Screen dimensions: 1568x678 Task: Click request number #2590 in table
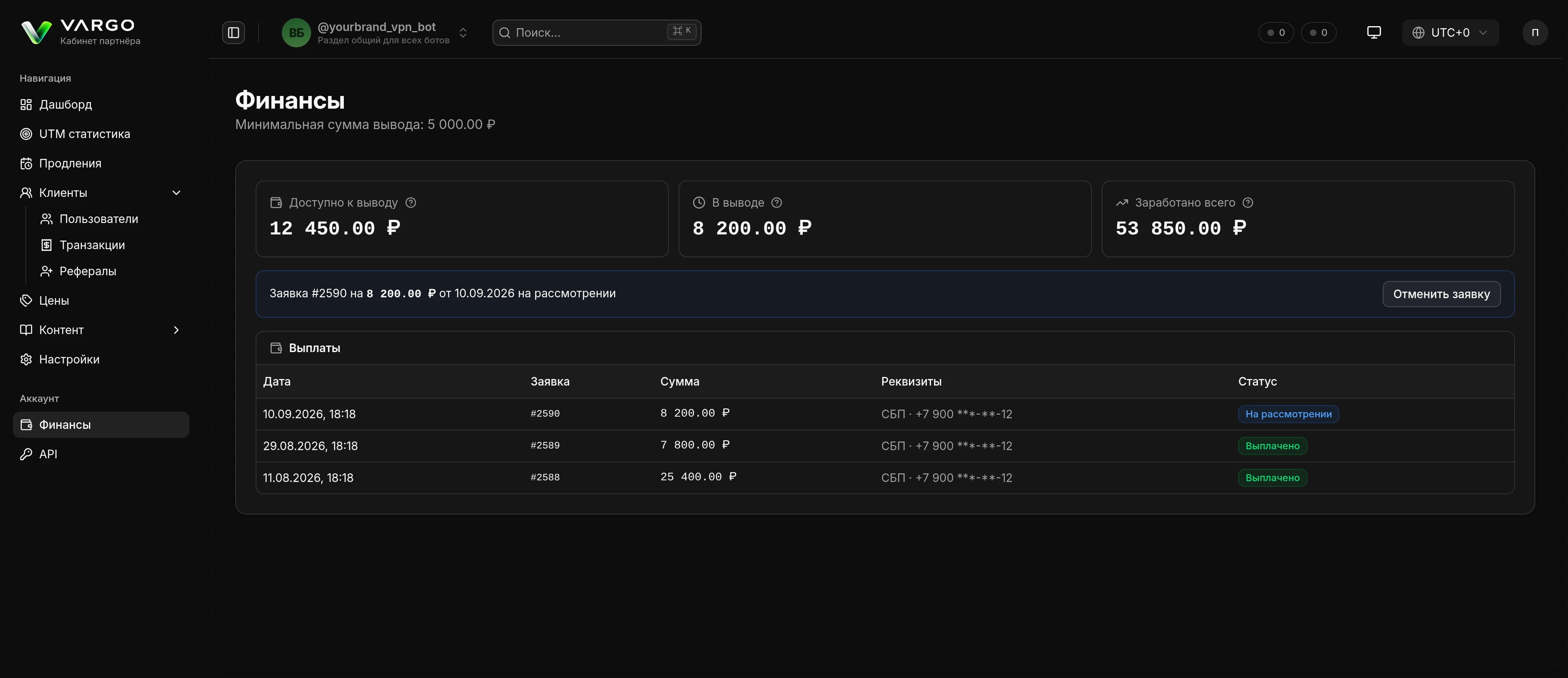pyautogui.click(x=545, y=414)
